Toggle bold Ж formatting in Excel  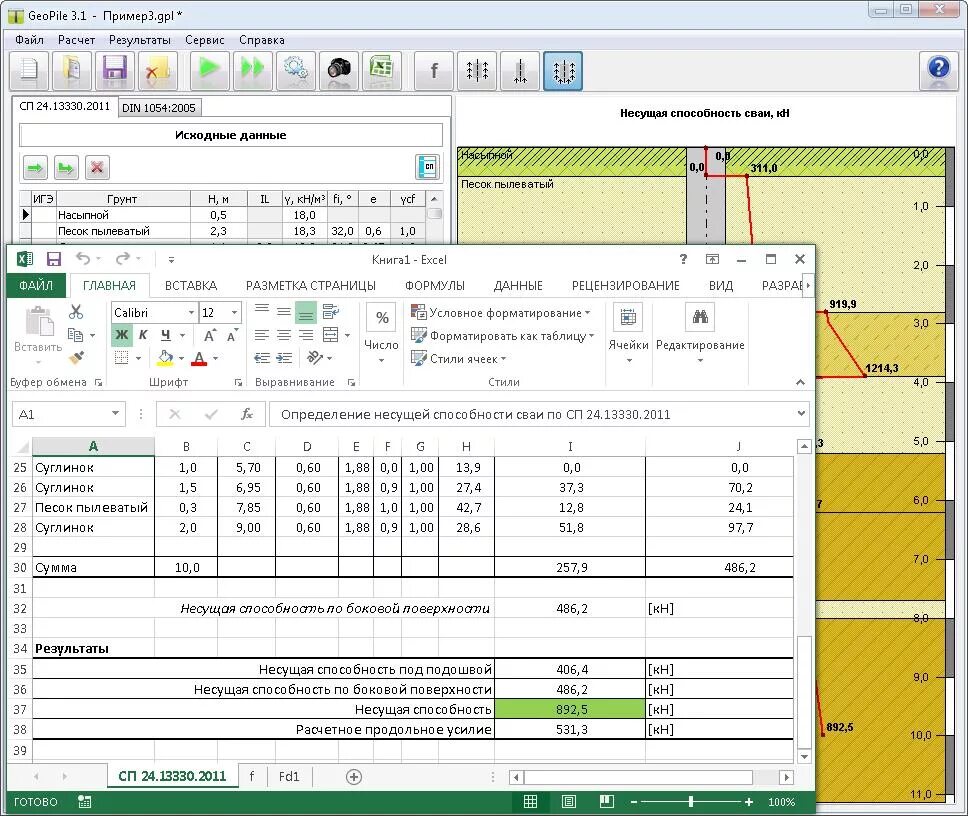pyautogui.click(x=122, y=335)
